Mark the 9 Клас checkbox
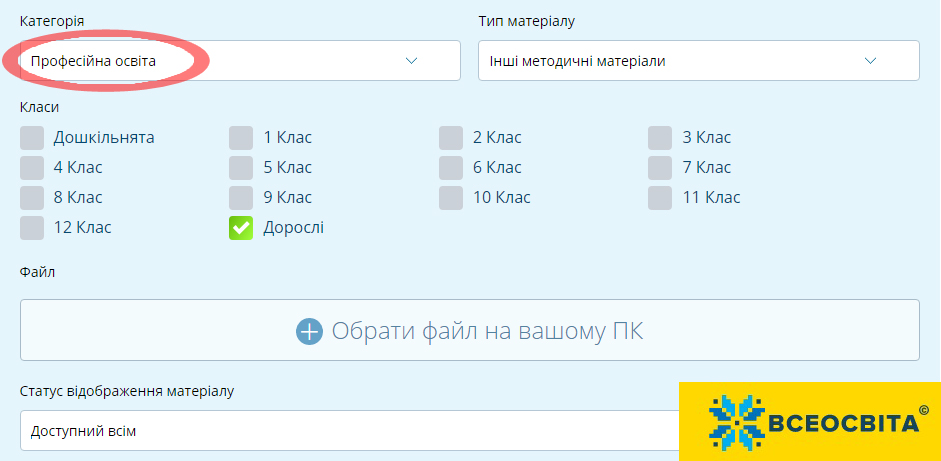The width and height of the screenshot is (941, 461). click(x=241, y=198)
